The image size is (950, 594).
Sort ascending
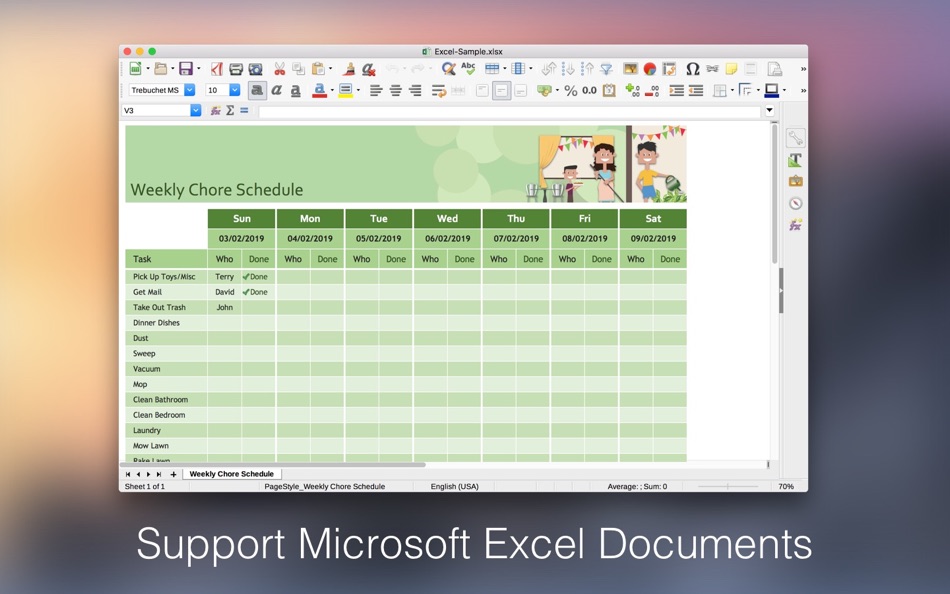(x=568, y=68)
